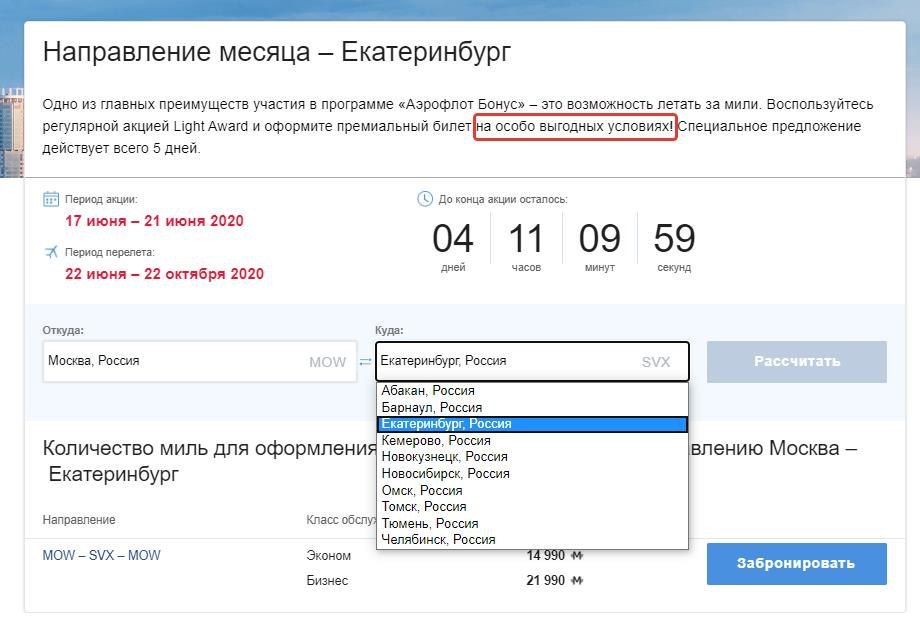
Task: Click the miles symbol next to 14 990
Action: coord(577,555)
